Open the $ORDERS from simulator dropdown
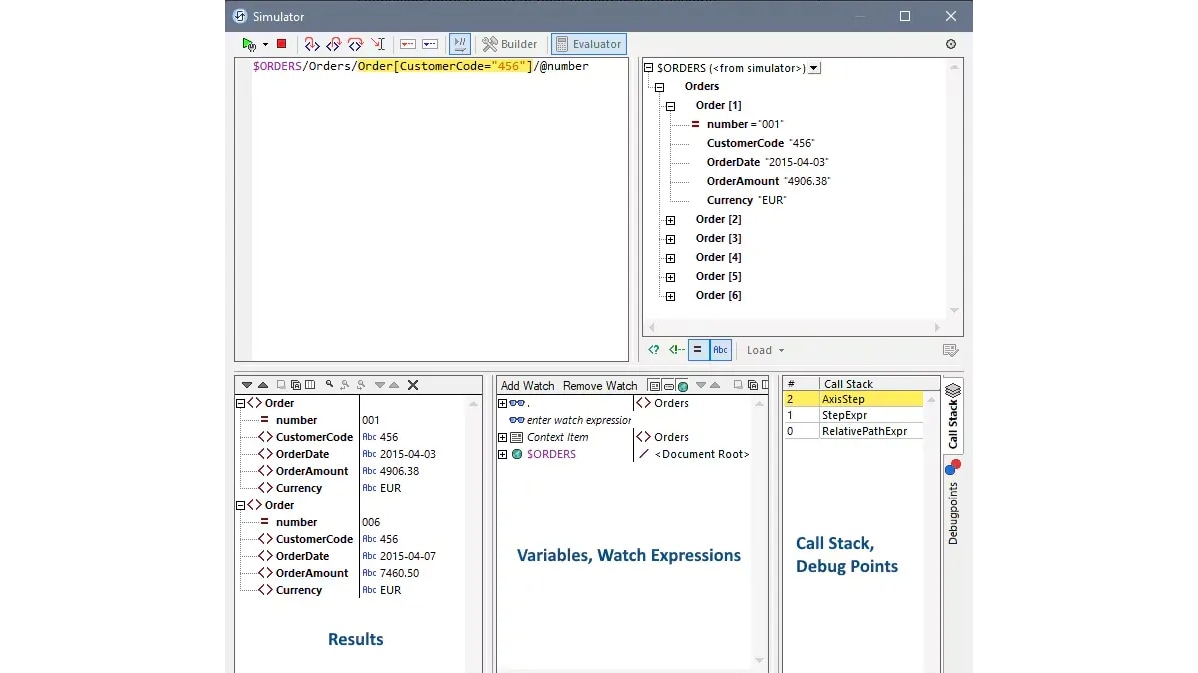The width and height of the screenshot is (1198, 673). coord(815,66)
